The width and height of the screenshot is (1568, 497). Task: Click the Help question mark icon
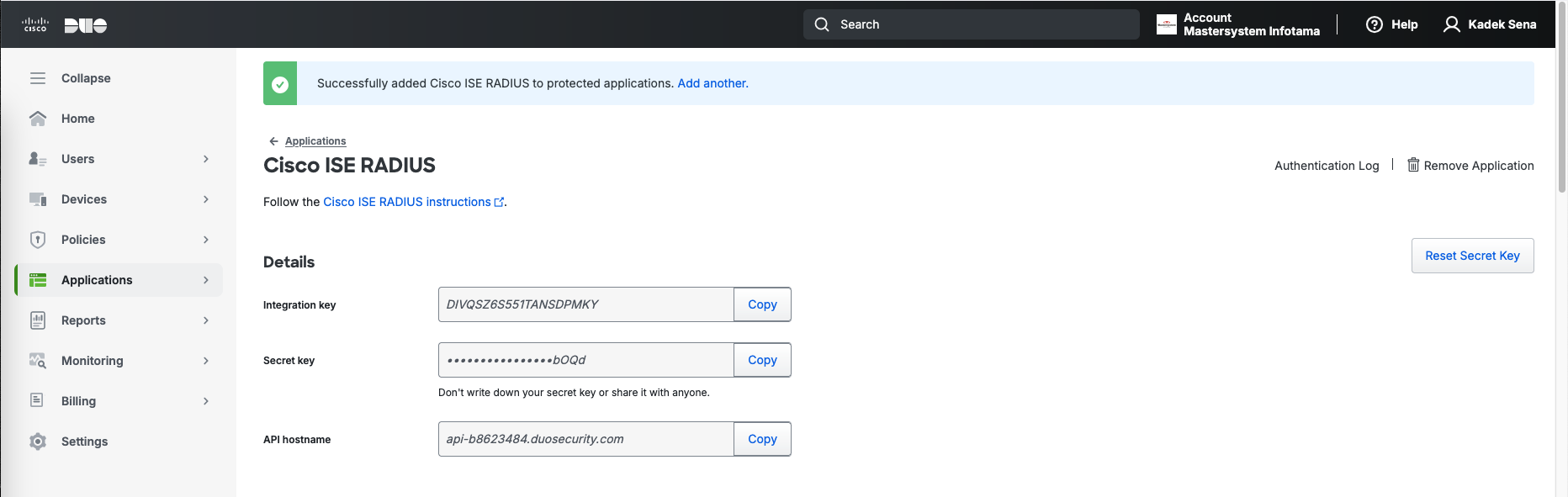(x=1374, y=24)
